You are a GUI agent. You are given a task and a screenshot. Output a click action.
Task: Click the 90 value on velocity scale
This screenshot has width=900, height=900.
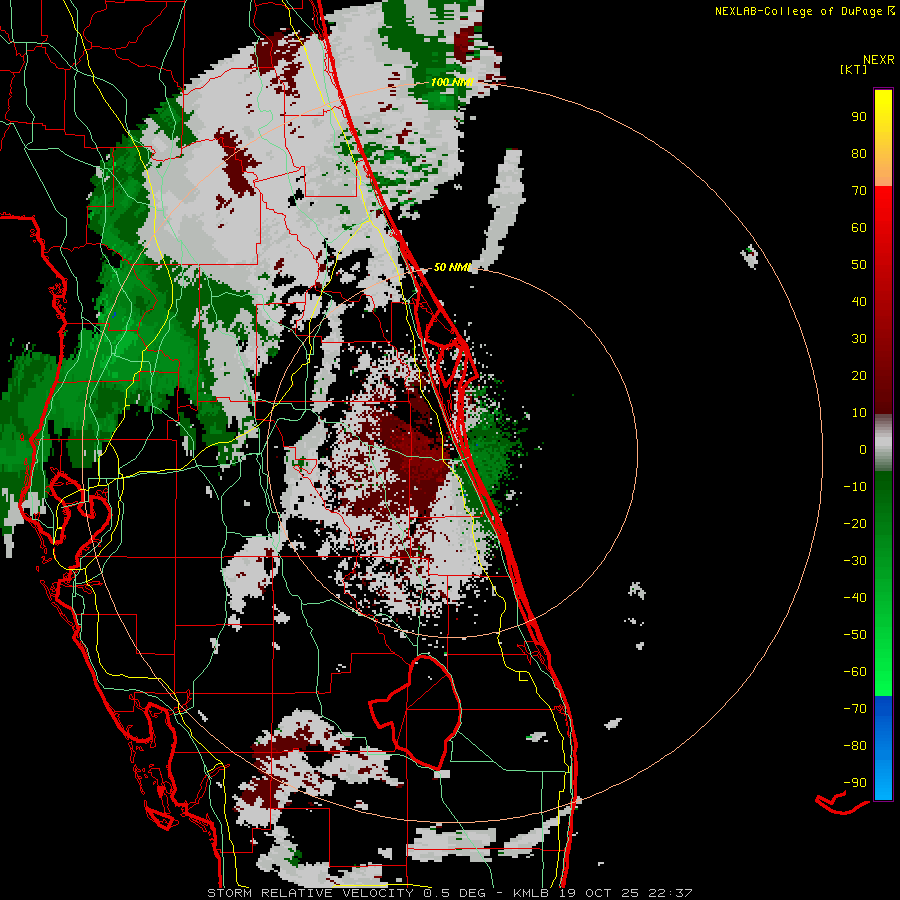pyautogui.click(x=859, y=117)
